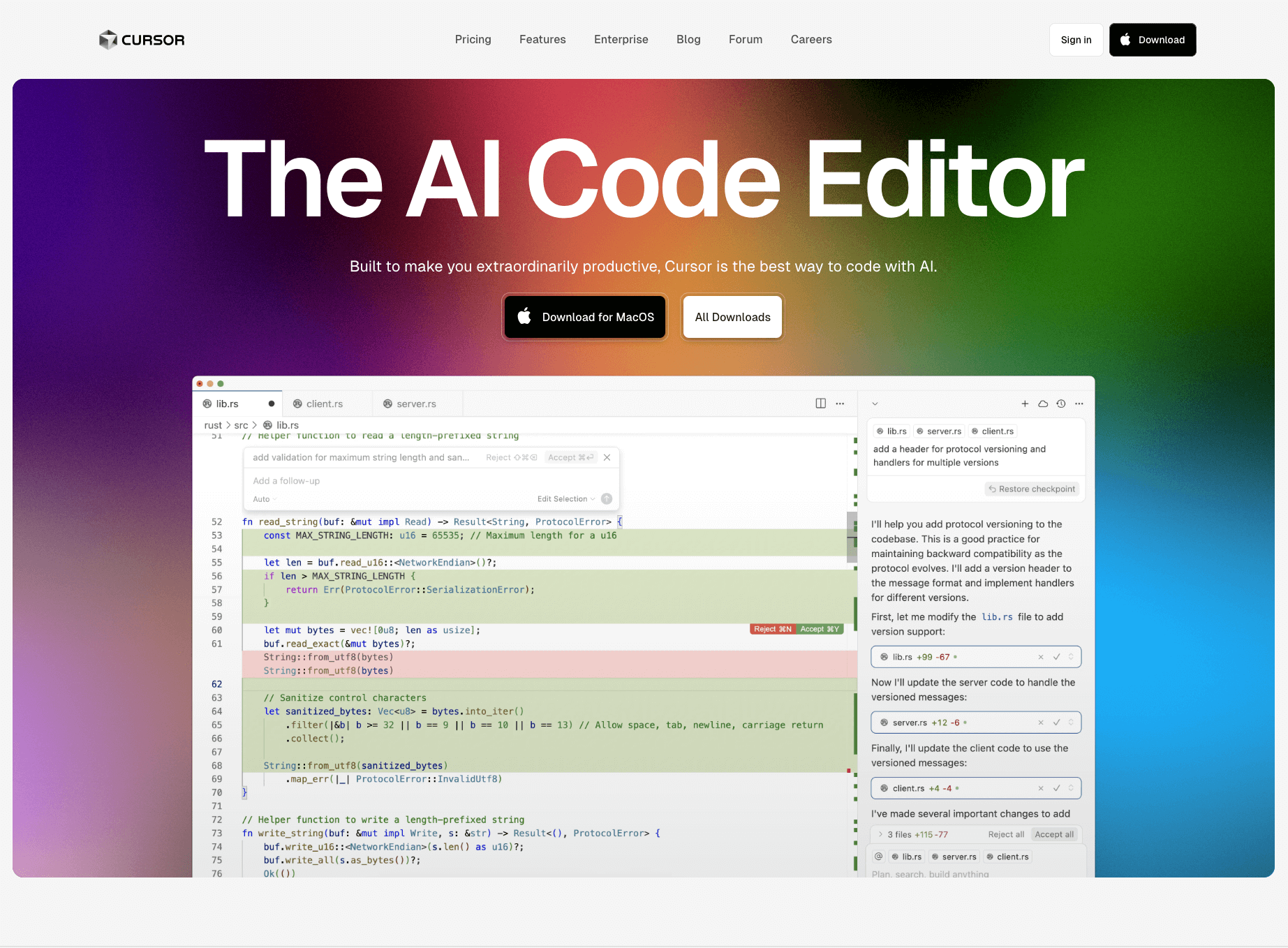Accept client.rs +4 -4 changes checkmark
The height and width of the screenshot is (948, 1288).
point(1057,788)
